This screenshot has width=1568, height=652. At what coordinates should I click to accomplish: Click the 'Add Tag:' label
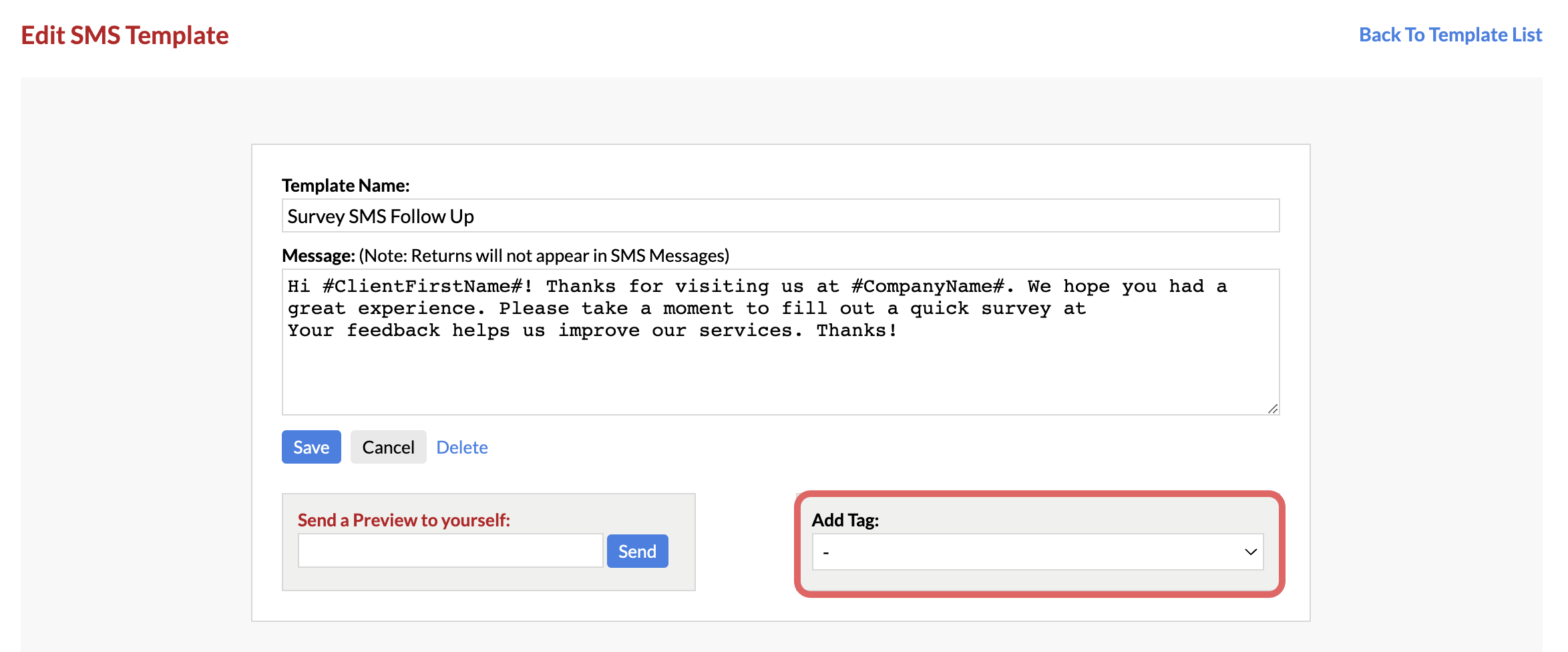point(845,520)
